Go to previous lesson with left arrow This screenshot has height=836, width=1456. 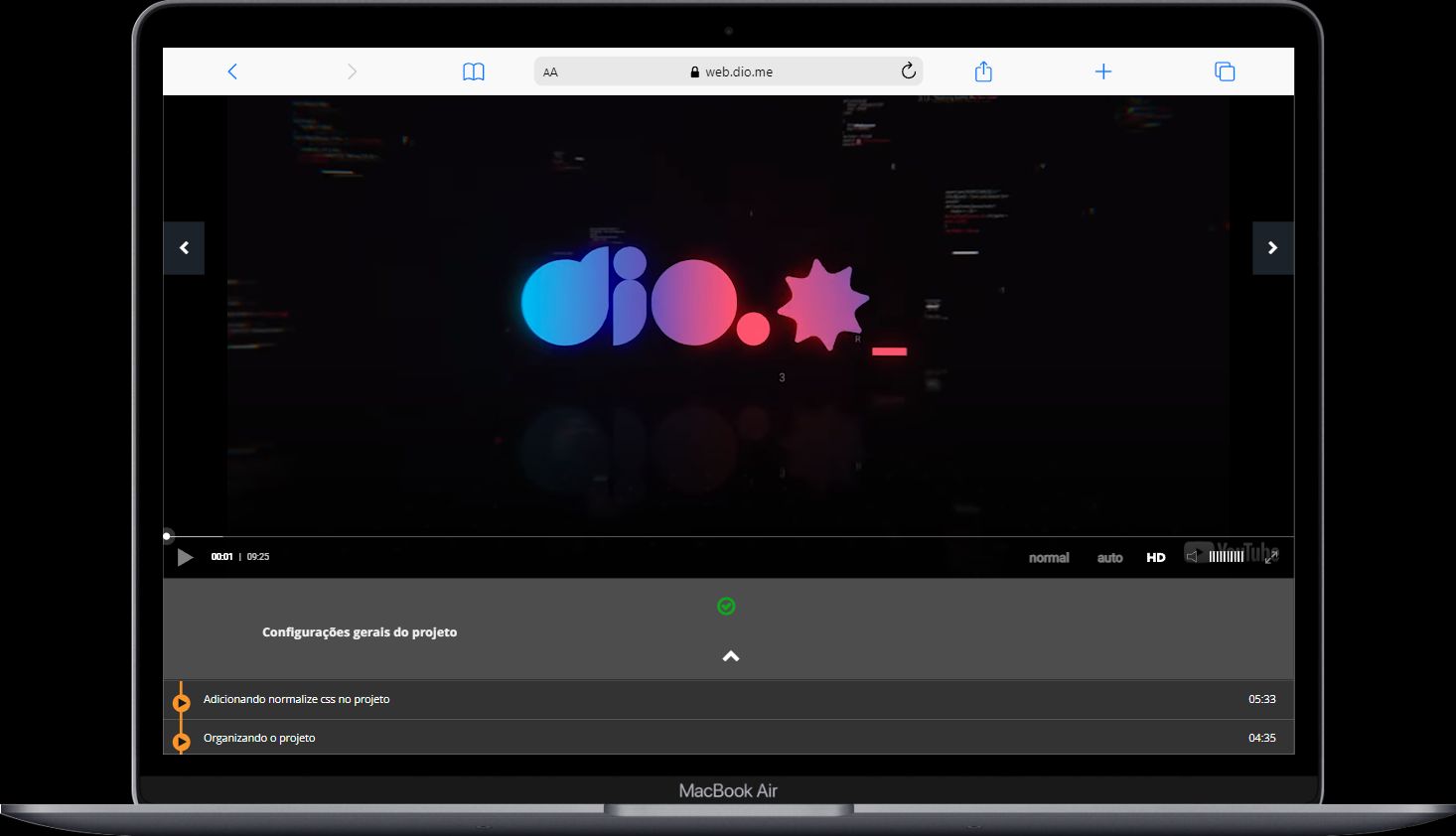(x=184, y=248)
